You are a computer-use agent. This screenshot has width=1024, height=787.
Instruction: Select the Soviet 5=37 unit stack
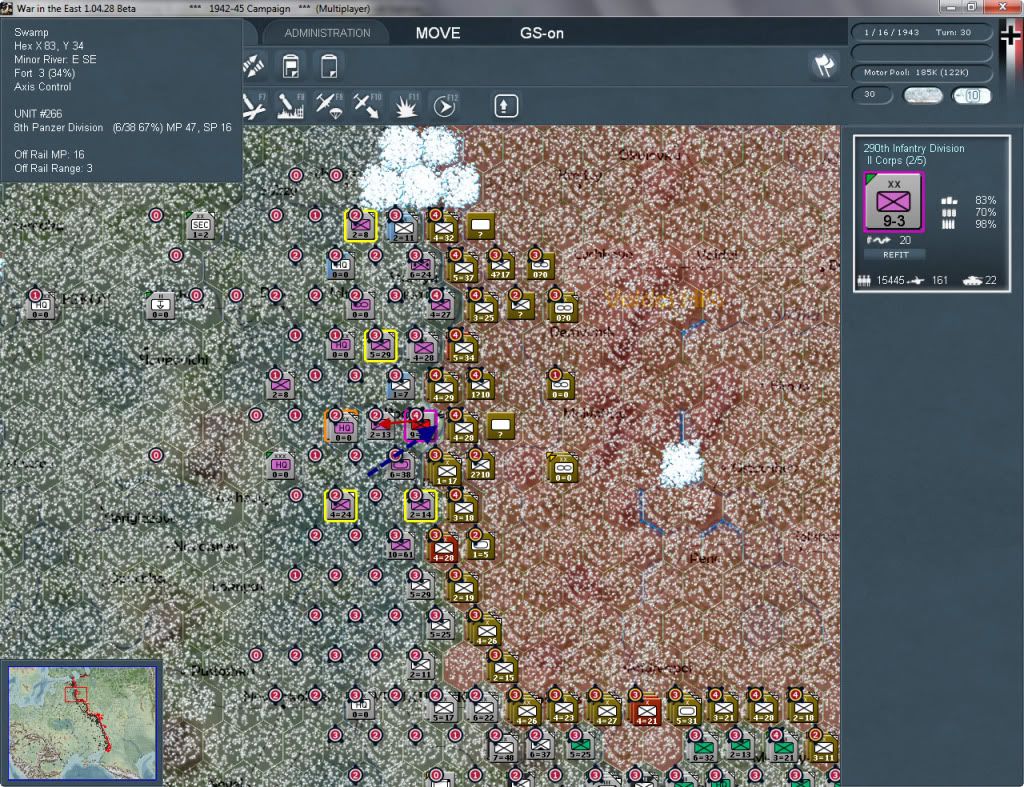[463, 267]
